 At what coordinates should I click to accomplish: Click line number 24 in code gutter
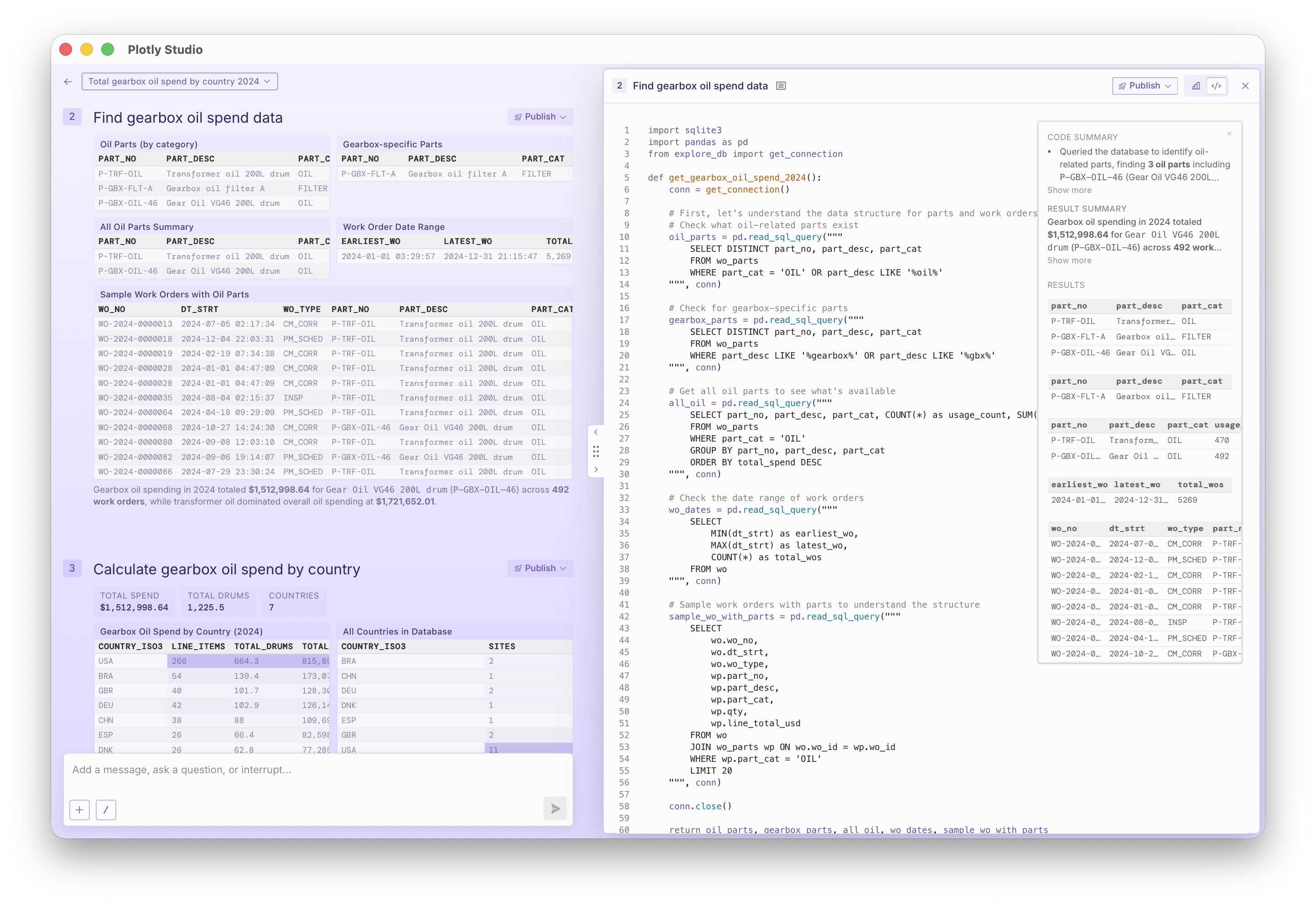point(624,403)
